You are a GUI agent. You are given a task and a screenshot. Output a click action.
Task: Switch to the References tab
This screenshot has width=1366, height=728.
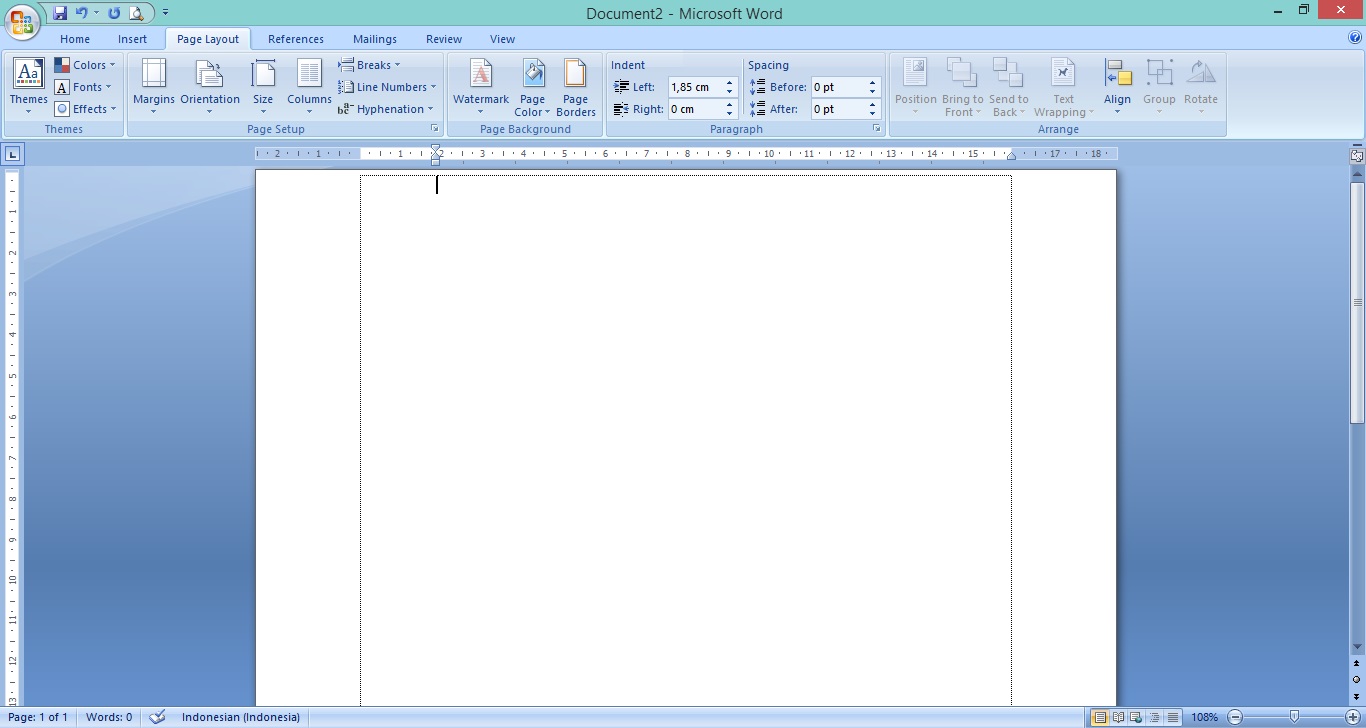coord(296,39)
